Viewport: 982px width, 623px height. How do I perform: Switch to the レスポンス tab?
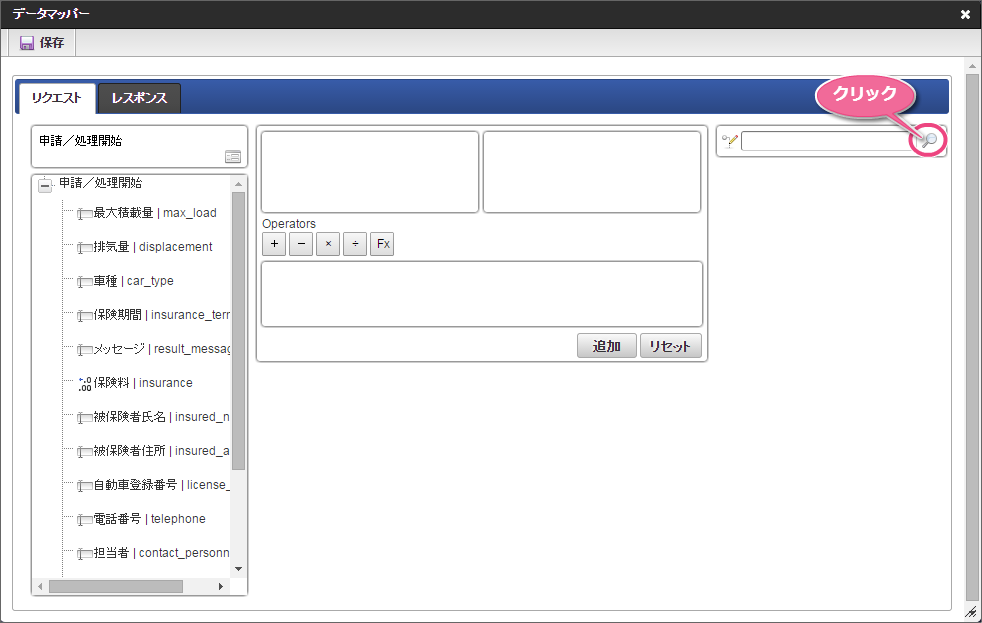[139, 98]
